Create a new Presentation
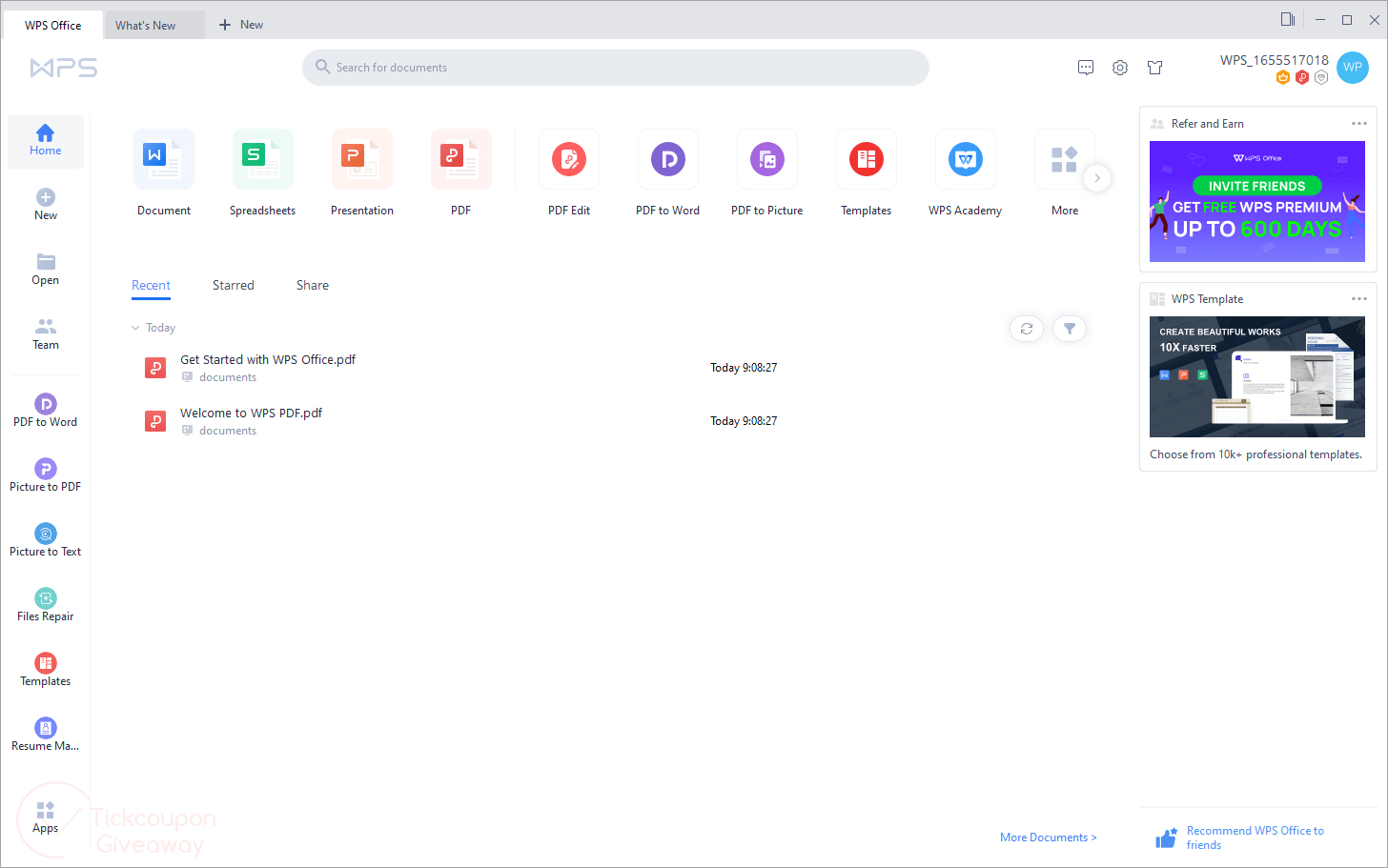1388x868 pixels. click(x=362, y=173)
